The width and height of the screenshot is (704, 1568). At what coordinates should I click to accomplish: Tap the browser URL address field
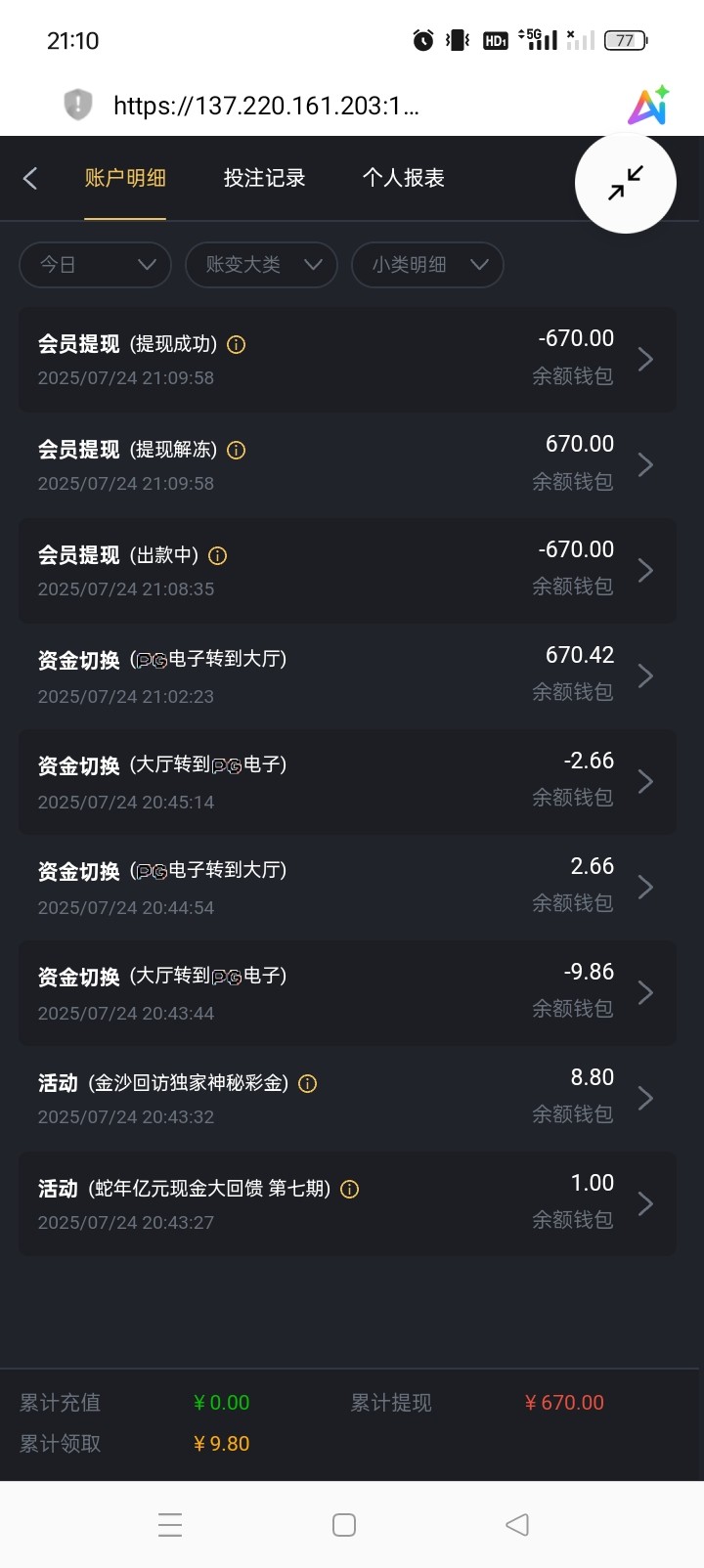(x=266, y=106)
